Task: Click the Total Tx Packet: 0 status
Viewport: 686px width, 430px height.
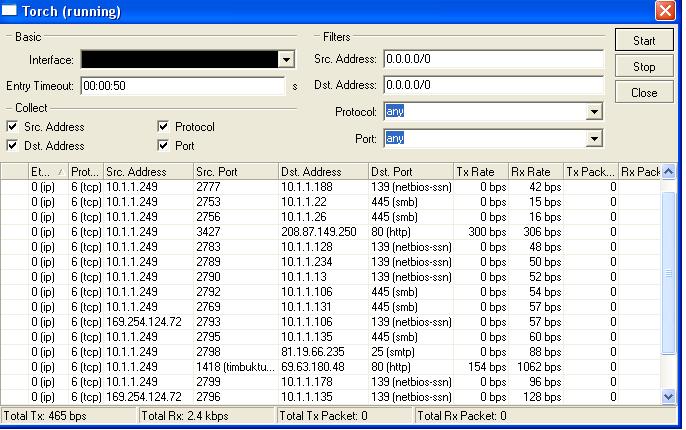Action: pos(346,416)
